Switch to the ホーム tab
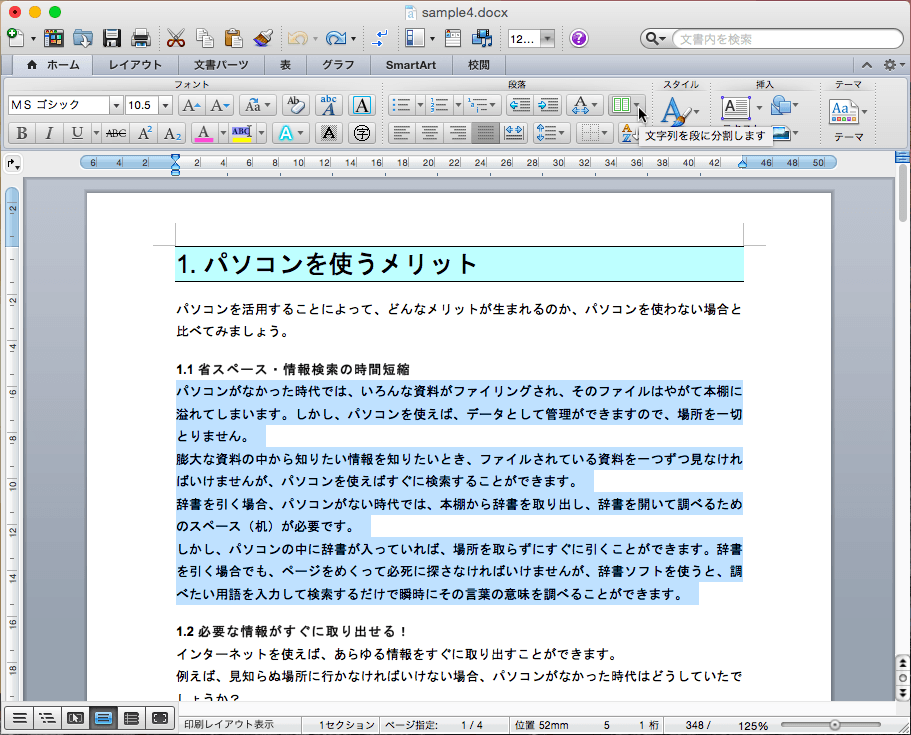 pyautogui.click(x=53, y=65)
